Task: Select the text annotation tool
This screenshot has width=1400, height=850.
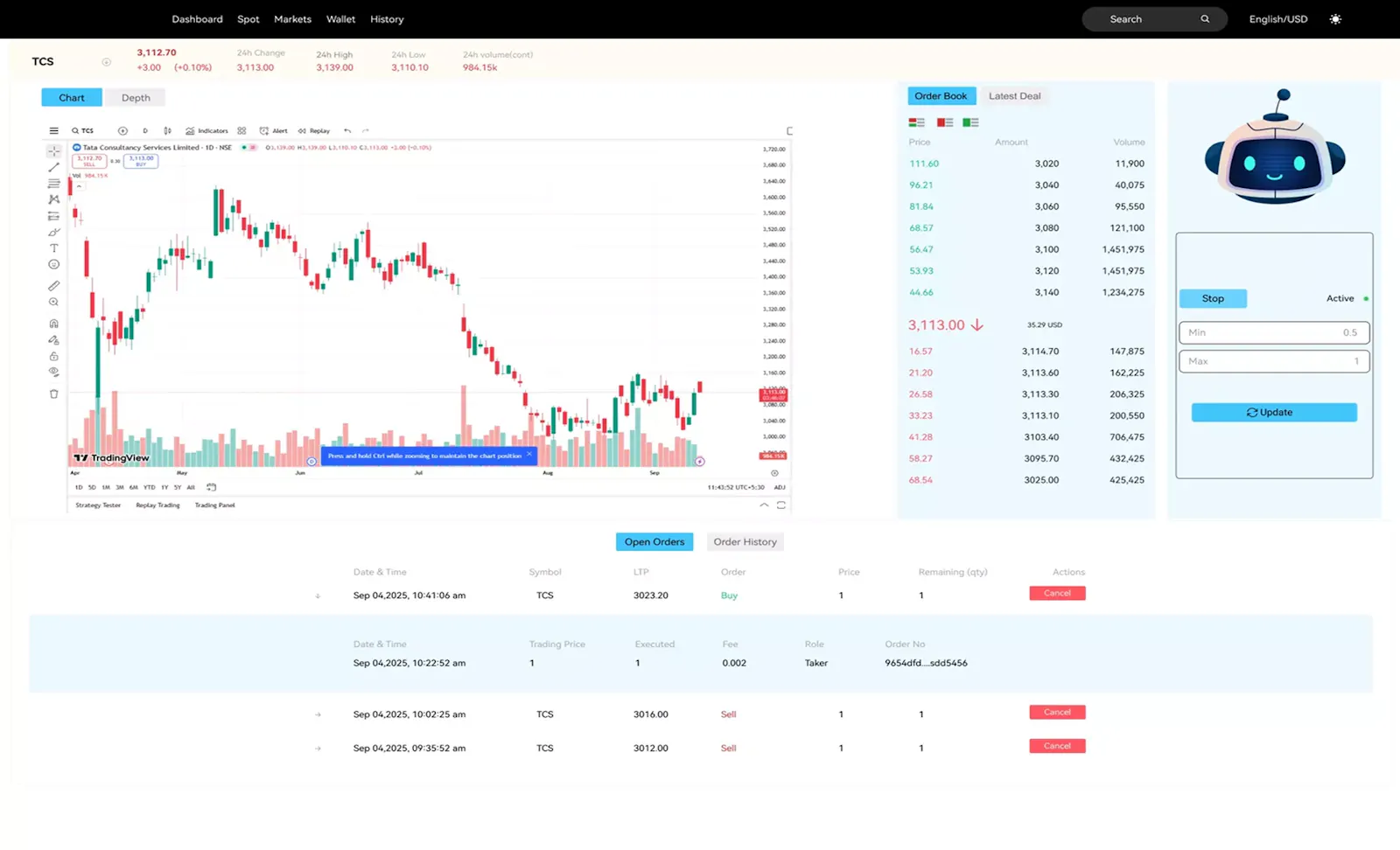Action: coord(53,248)
